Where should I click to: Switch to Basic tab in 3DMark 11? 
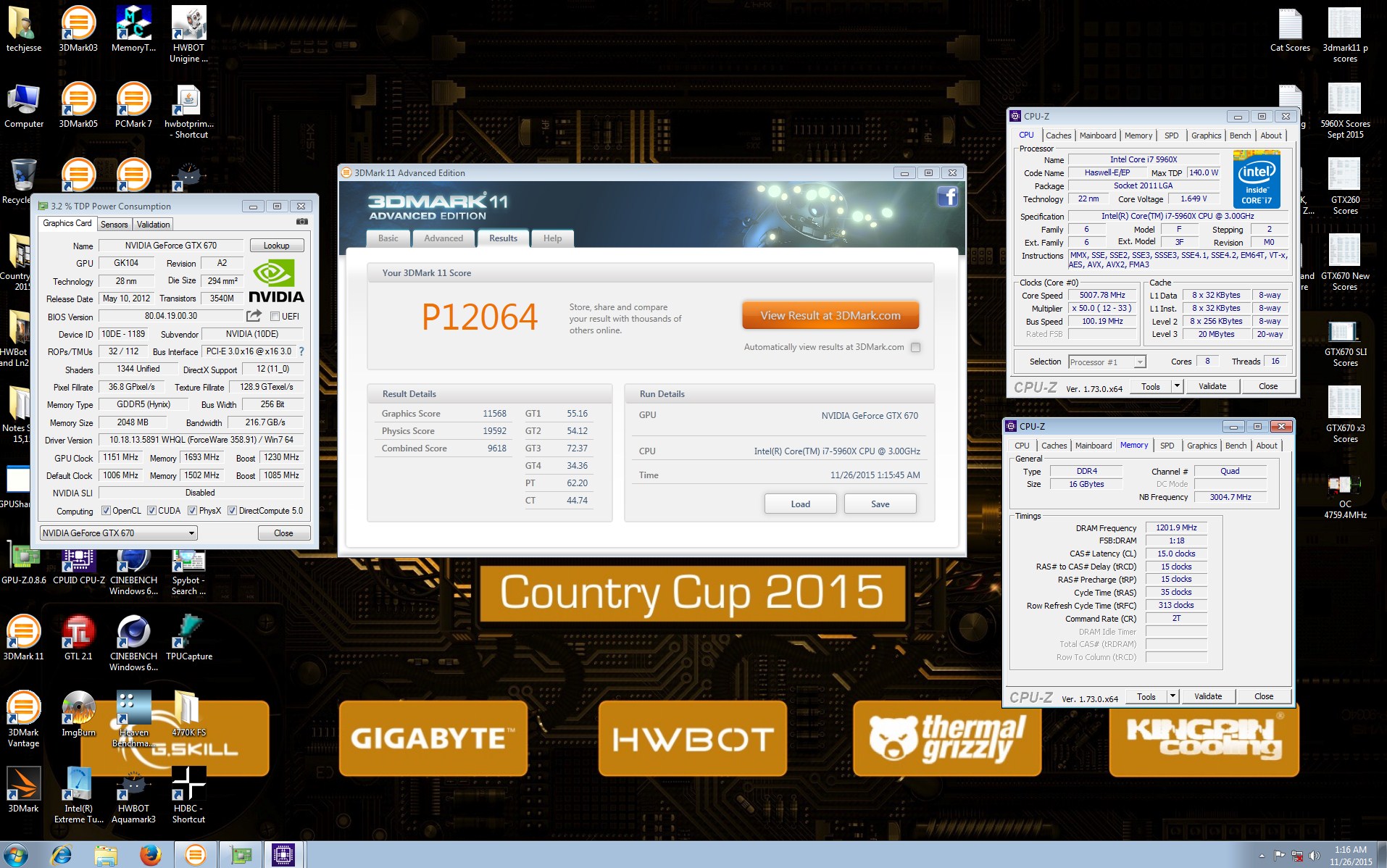pos(388,238)
